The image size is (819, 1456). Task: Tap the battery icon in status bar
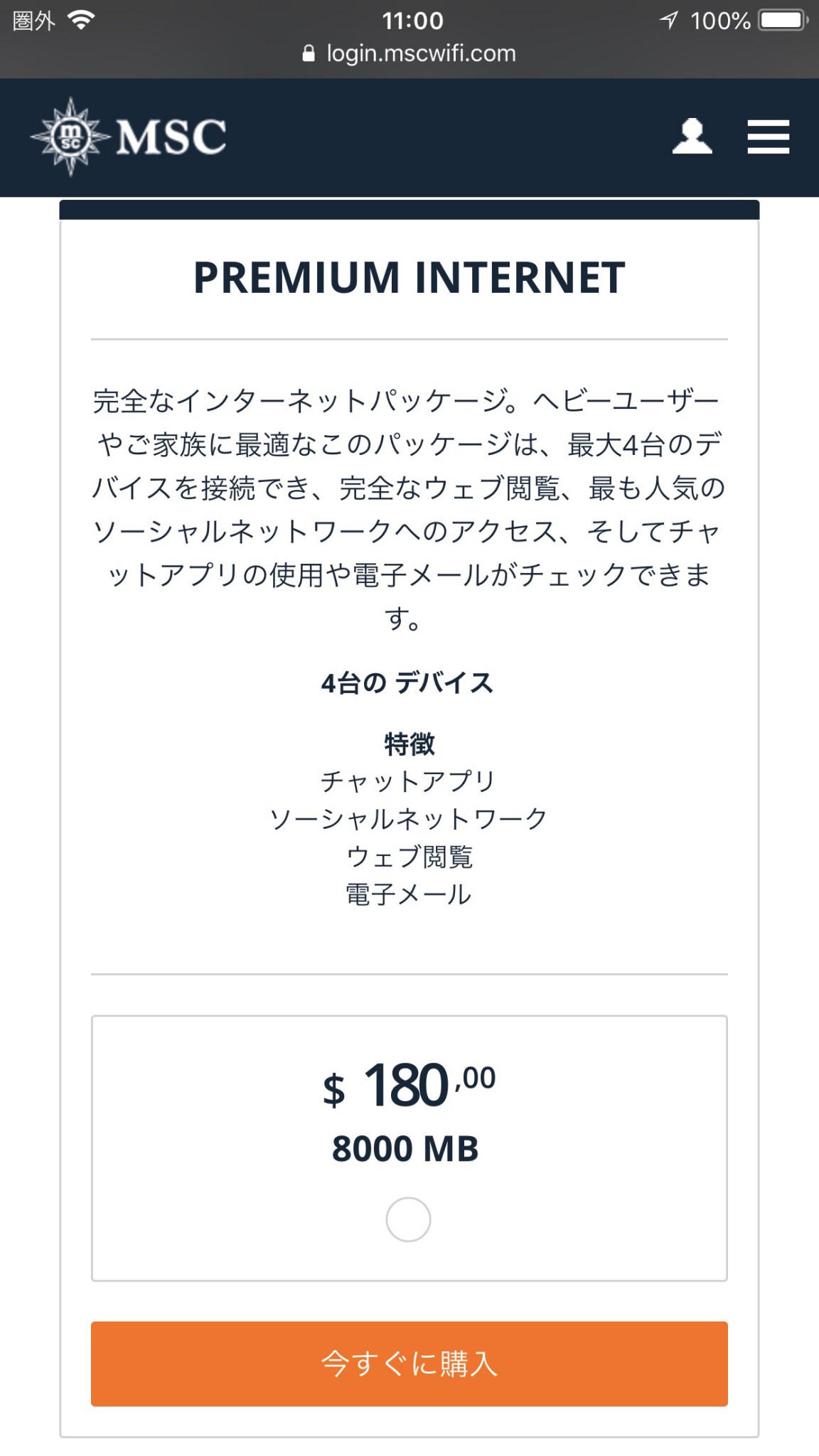pos(783,20)
